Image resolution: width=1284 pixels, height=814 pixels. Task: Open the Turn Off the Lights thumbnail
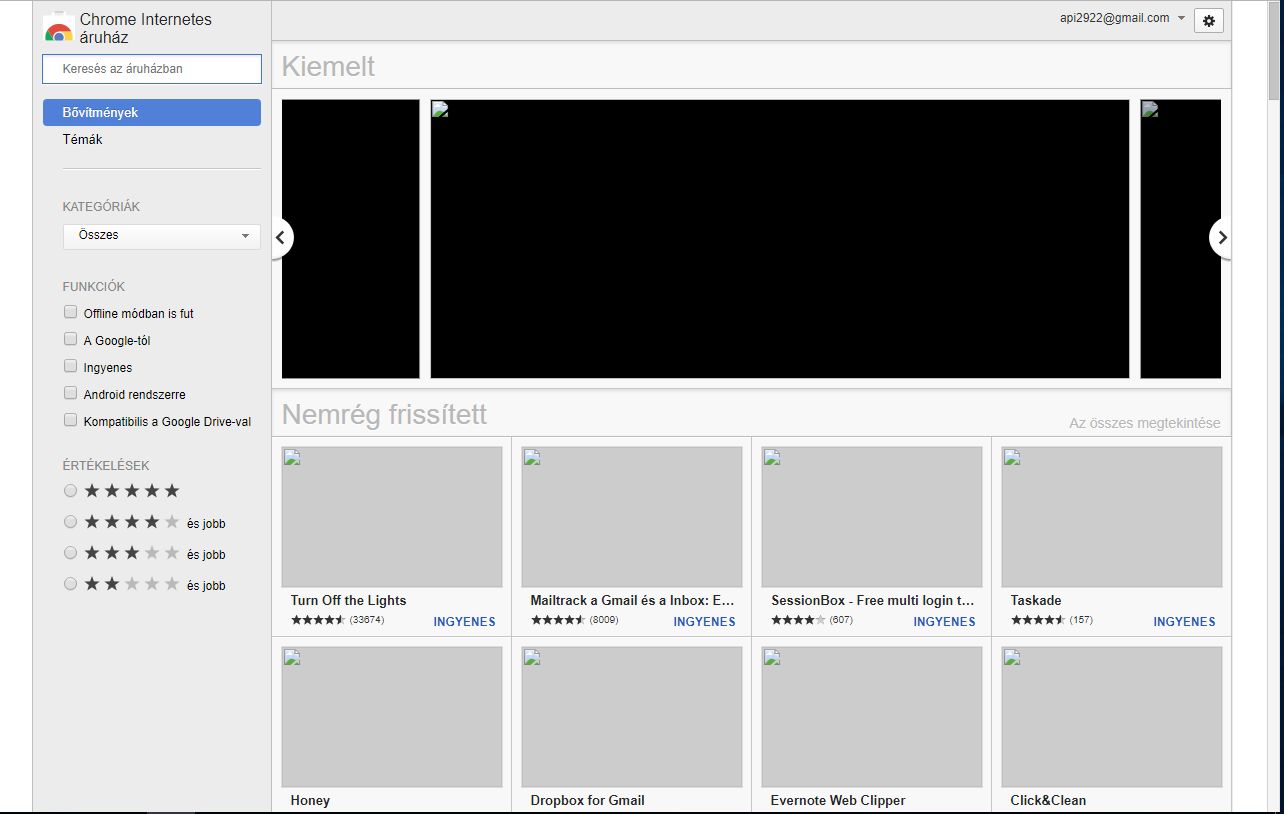pos(392,517)
